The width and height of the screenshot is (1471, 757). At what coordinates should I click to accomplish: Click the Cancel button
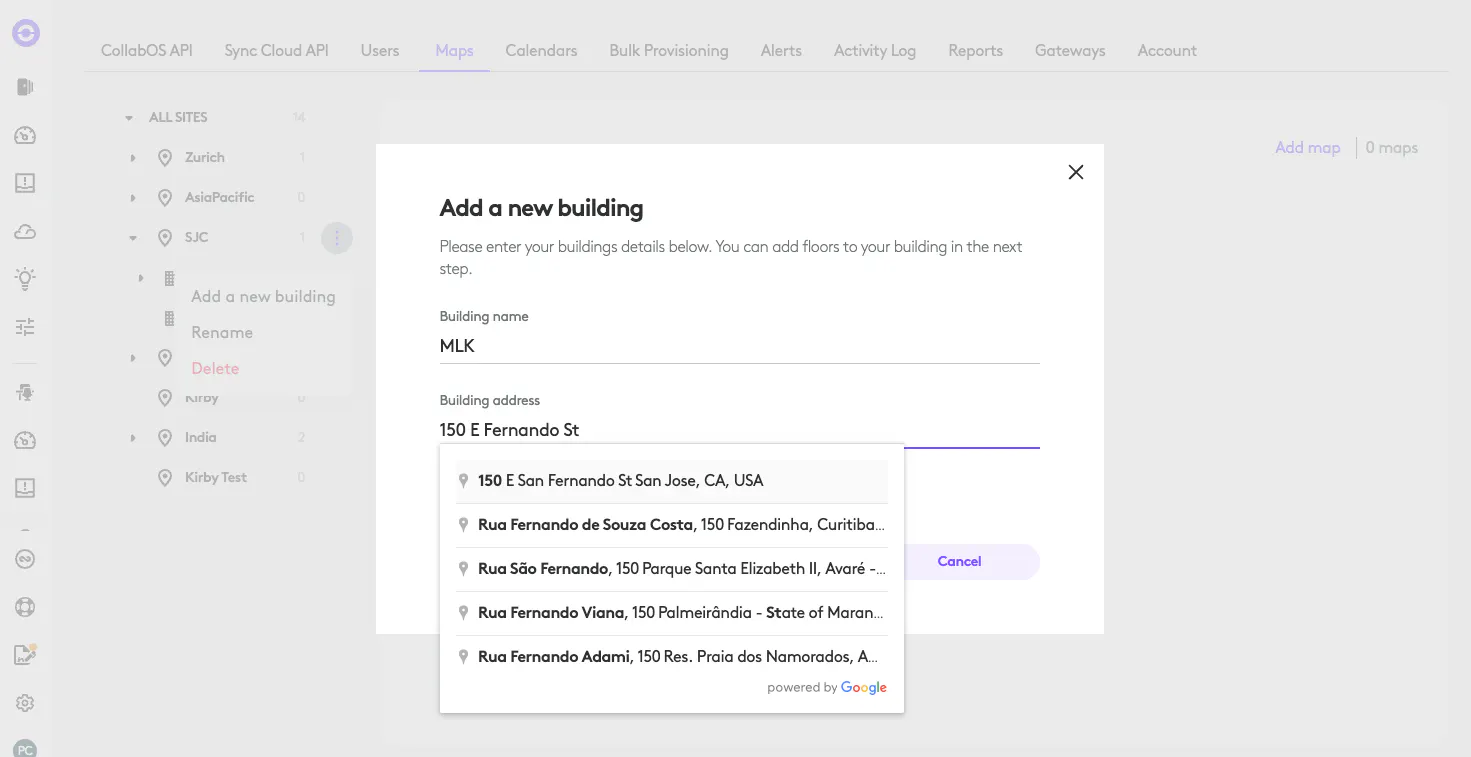(x=959, y=561)
